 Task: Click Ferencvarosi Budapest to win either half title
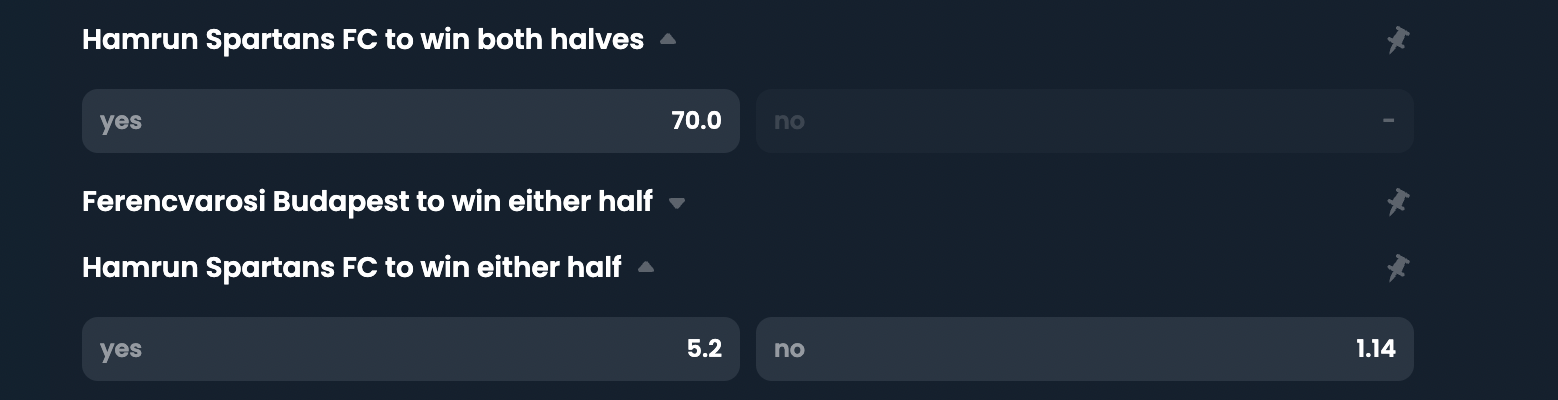(367, 202)
